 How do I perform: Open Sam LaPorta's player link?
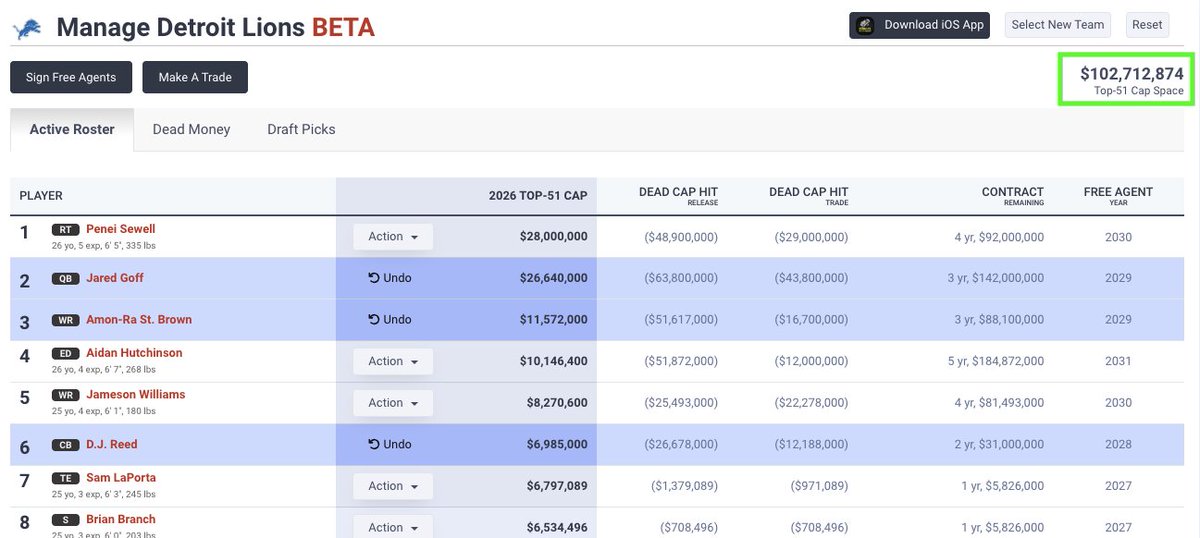pyautogui.click(x=121, y=478)
